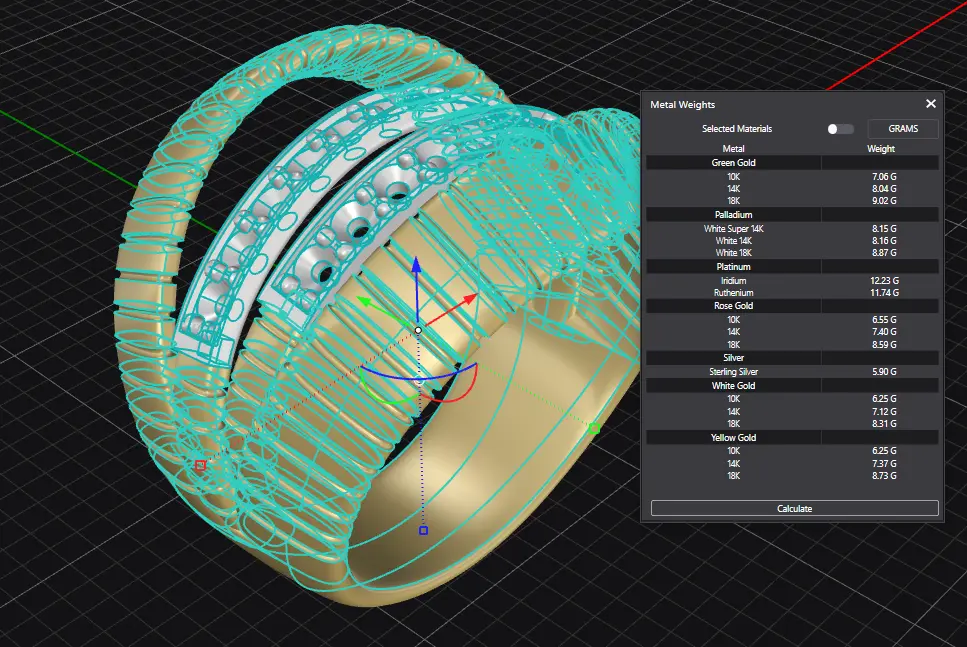Select the Platinum Iridium row

tap(733, 281)
